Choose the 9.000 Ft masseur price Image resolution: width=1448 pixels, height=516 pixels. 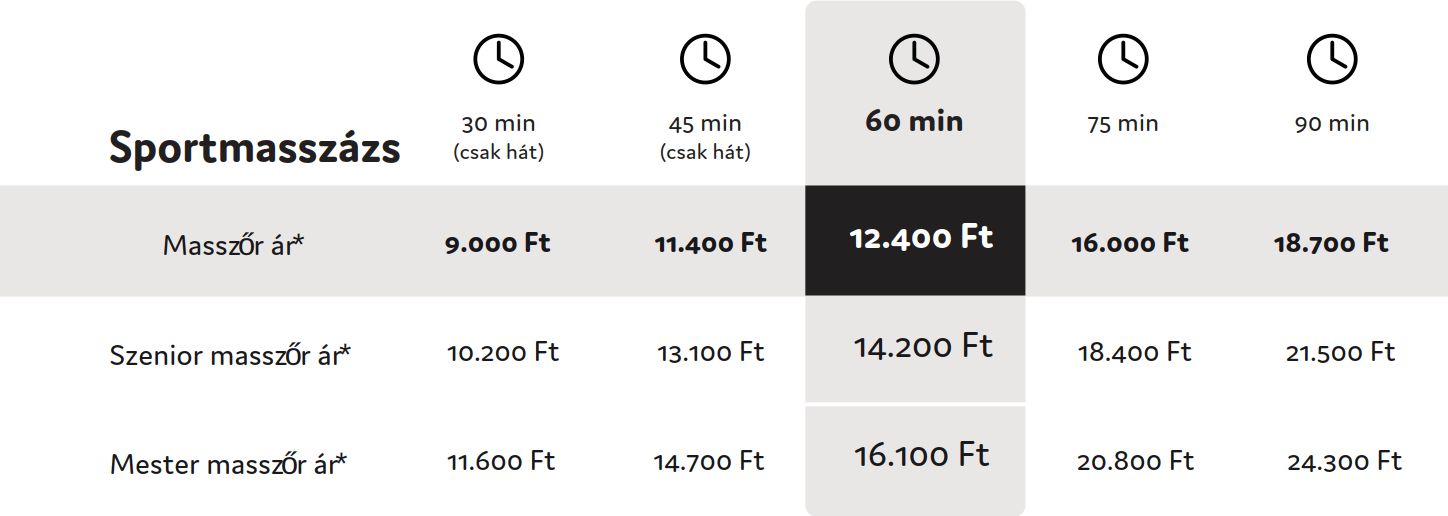click(498, 243)
